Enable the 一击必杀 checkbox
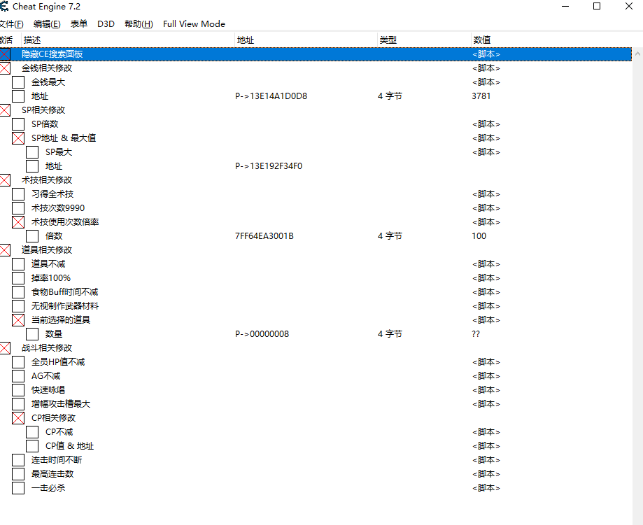Image resolution: width=643 pixels, height=525 pixels. 18,488
